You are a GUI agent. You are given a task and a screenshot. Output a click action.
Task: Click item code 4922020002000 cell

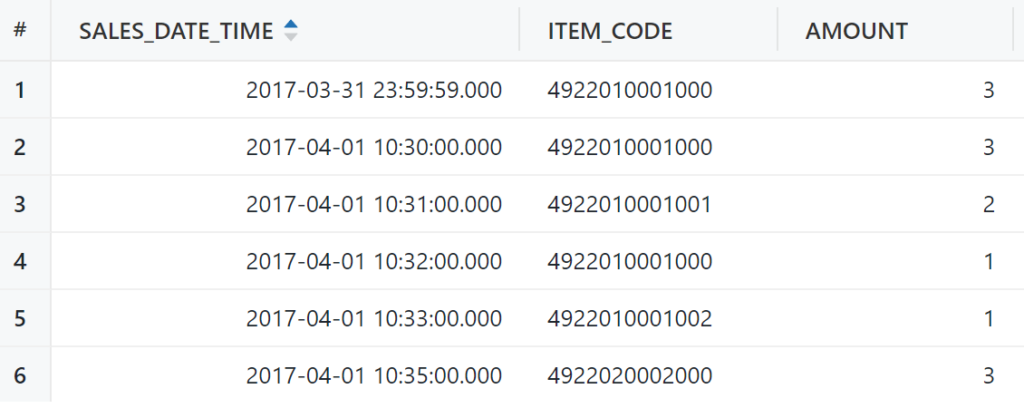click(x=630, y=375)
